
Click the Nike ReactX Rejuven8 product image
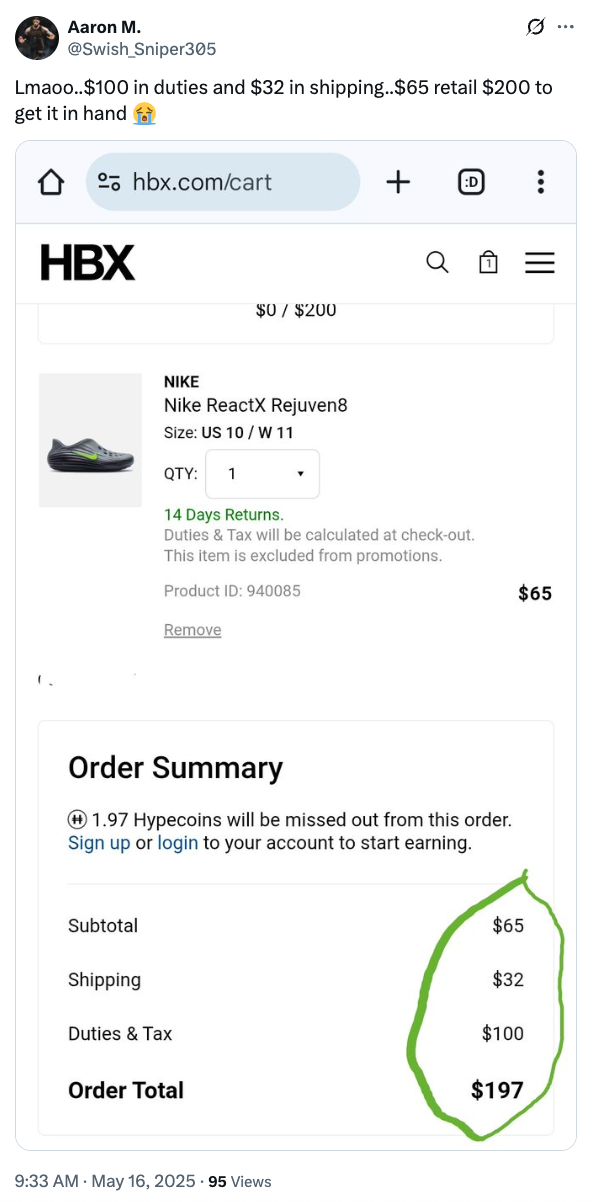click(90, 439)
